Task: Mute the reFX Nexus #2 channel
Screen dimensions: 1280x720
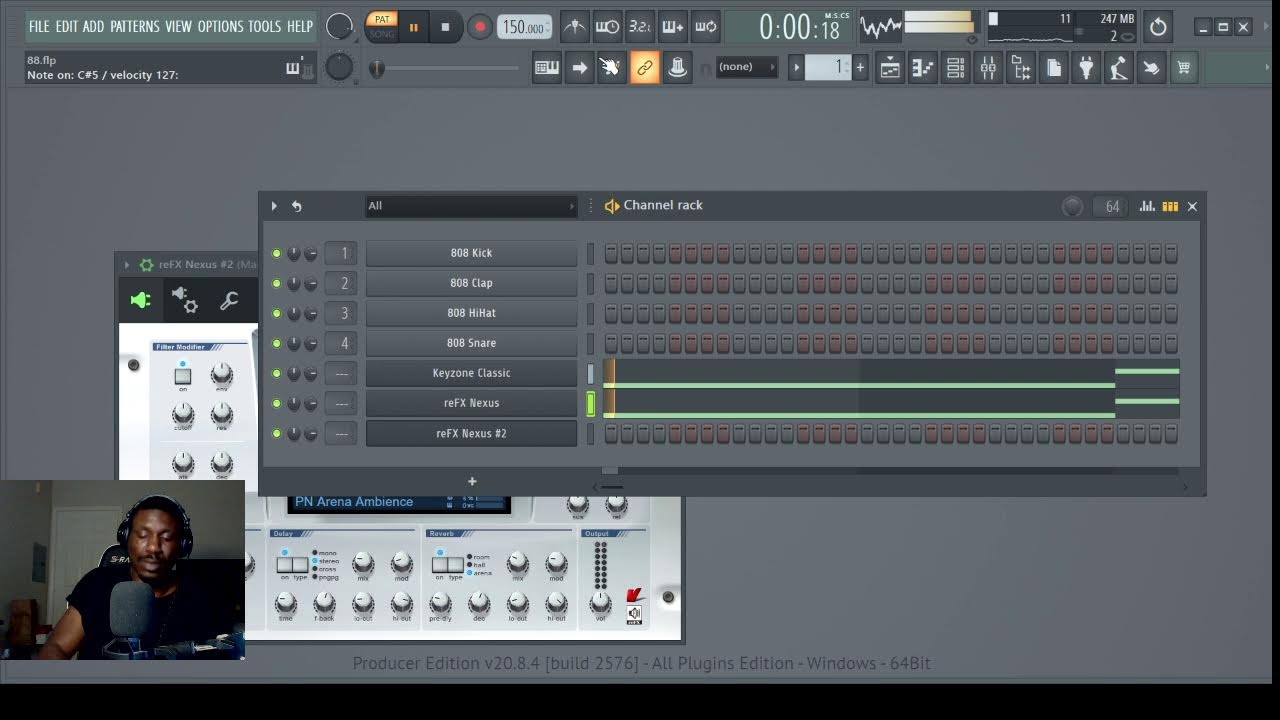Action: click(277, 434)
